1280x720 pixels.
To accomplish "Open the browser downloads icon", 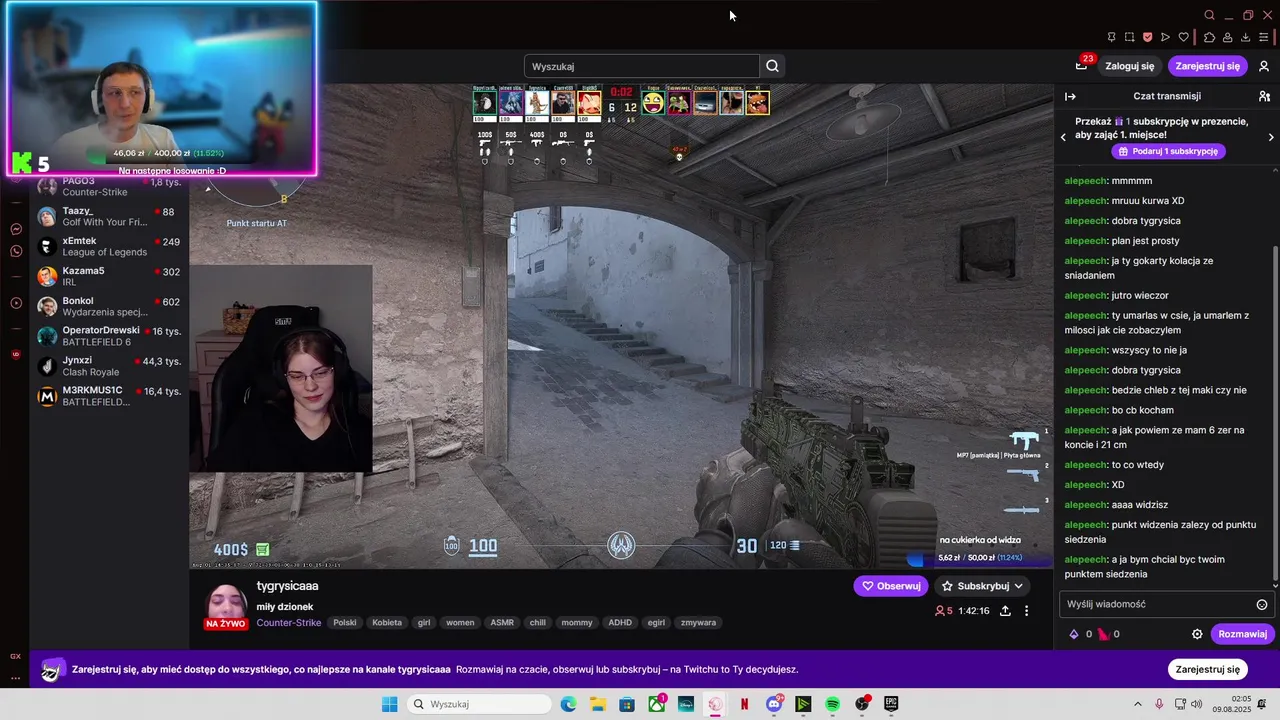I will 1245,37.
